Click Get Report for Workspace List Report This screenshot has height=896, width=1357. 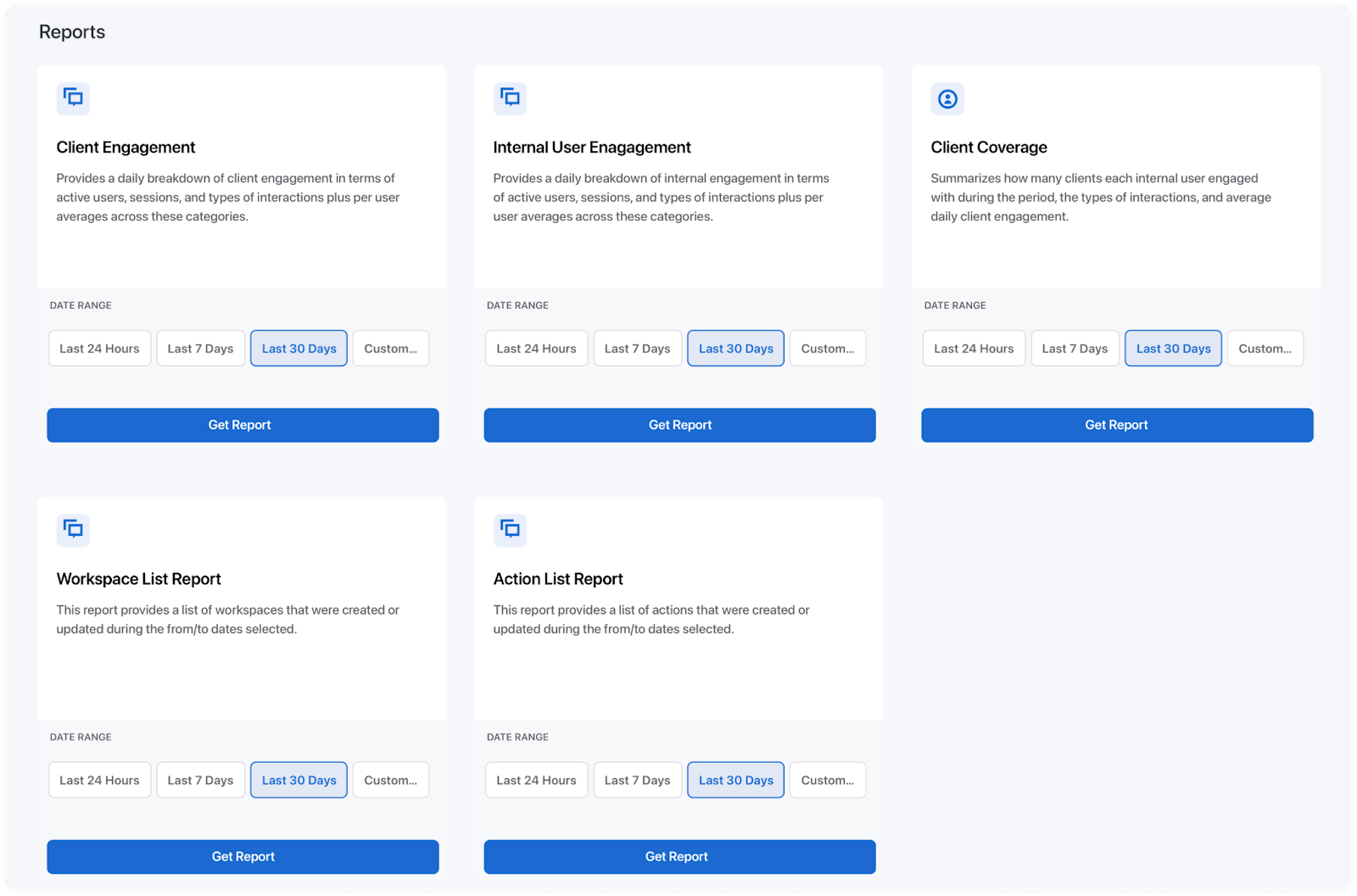click(x=243, y=856)
